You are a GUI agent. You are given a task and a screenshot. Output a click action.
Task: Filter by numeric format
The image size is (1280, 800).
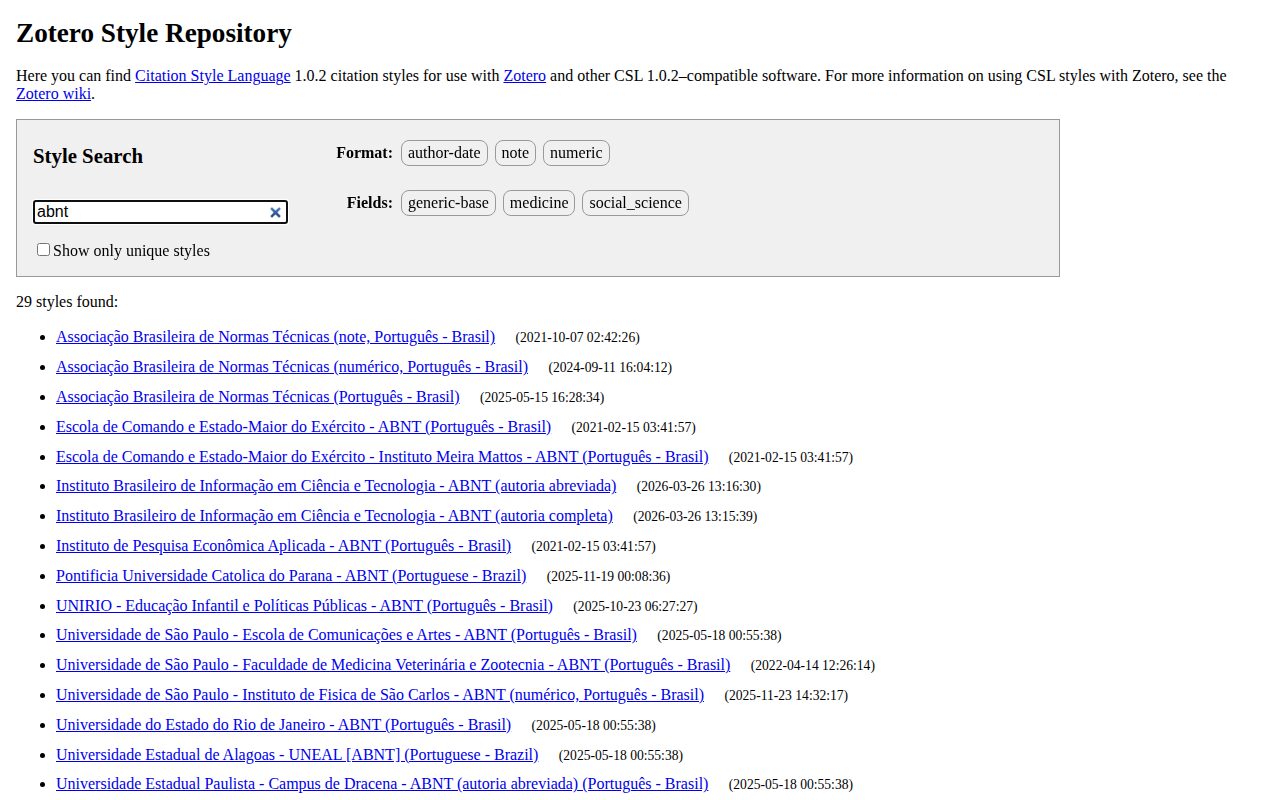pyautogui.click(x=576, y=153)
